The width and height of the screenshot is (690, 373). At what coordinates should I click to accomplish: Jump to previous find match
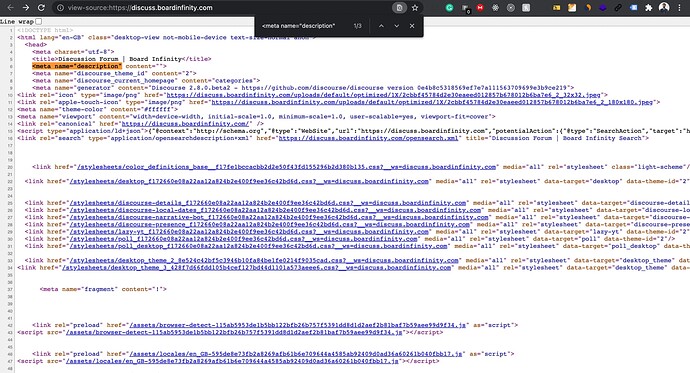381,26
